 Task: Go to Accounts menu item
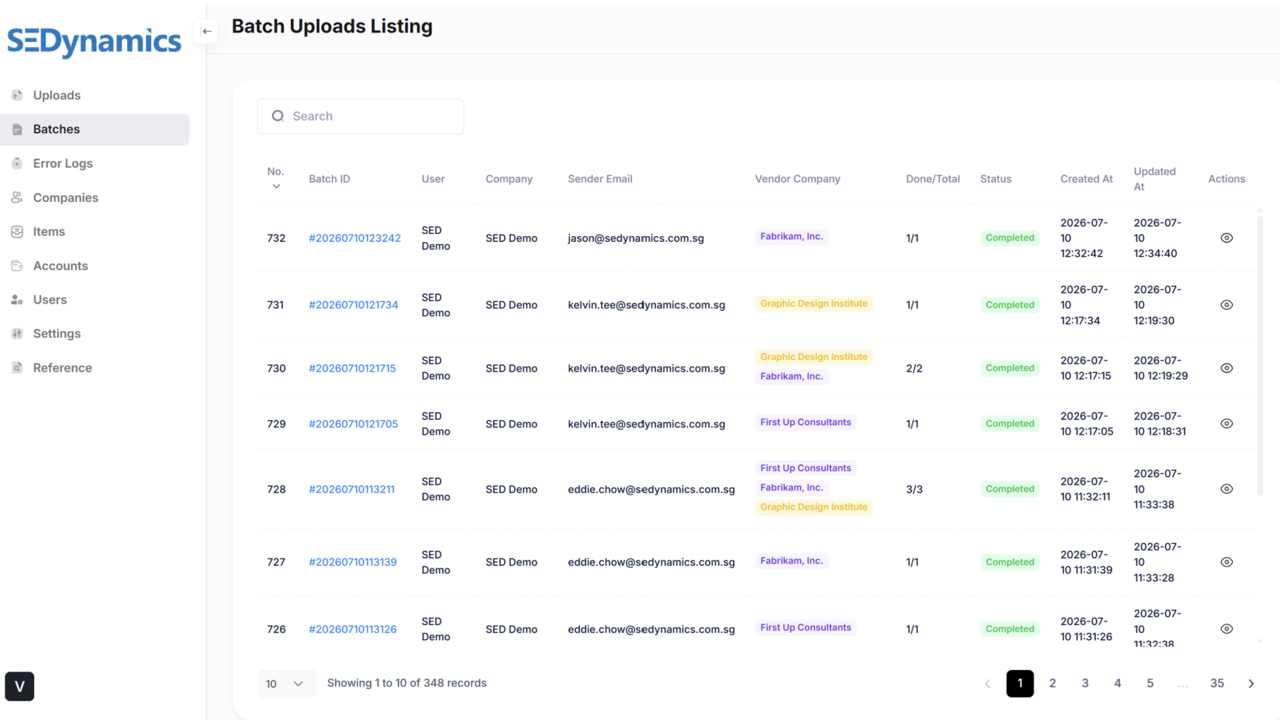[95, 266]
